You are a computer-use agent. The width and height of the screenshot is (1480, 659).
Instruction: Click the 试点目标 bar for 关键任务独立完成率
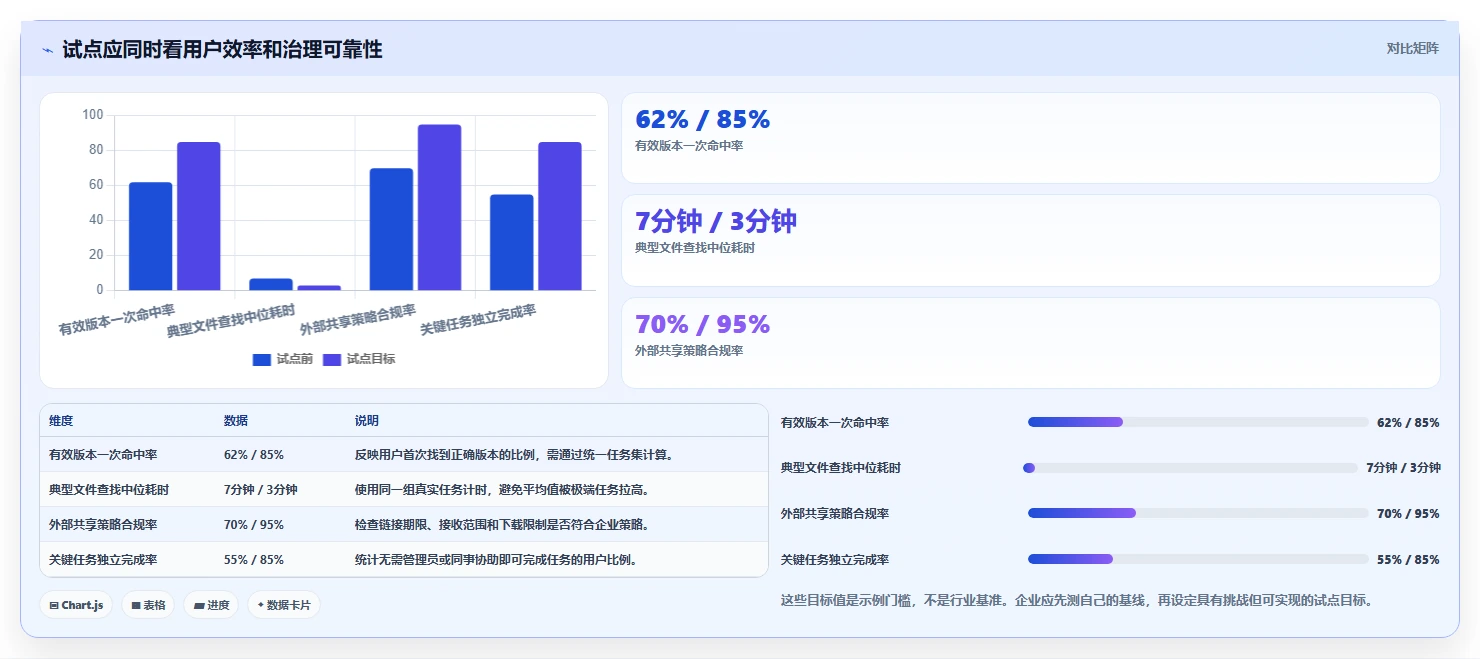point(559,216)
